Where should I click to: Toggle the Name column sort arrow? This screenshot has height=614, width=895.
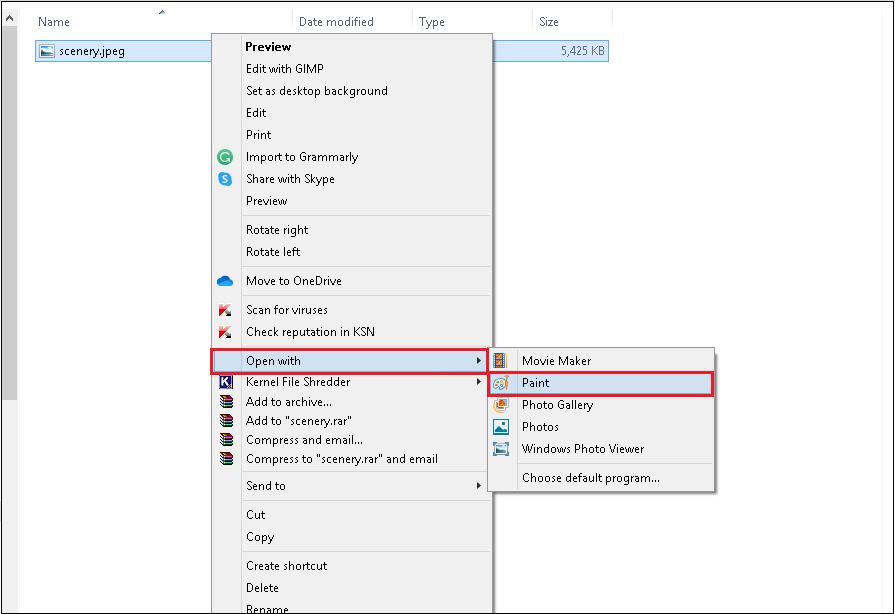tap(162, 12)
